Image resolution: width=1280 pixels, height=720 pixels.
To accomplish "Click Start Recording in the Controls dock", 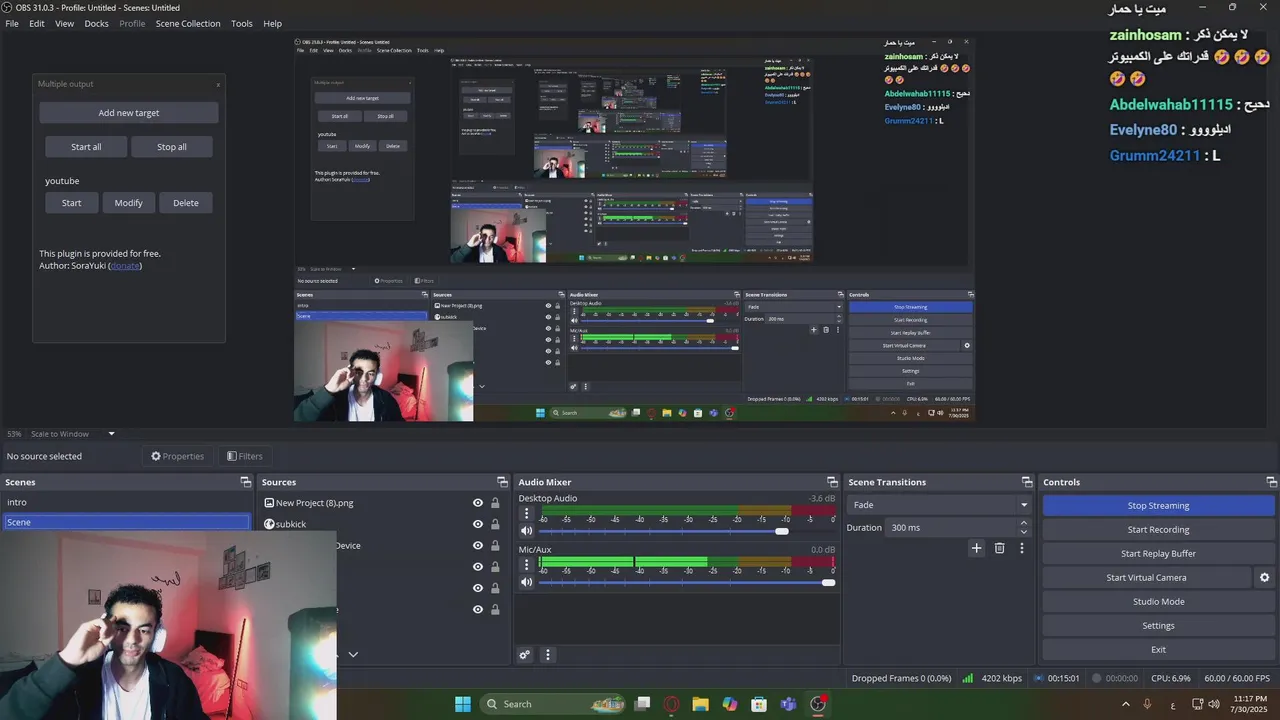I will 1158,530.
